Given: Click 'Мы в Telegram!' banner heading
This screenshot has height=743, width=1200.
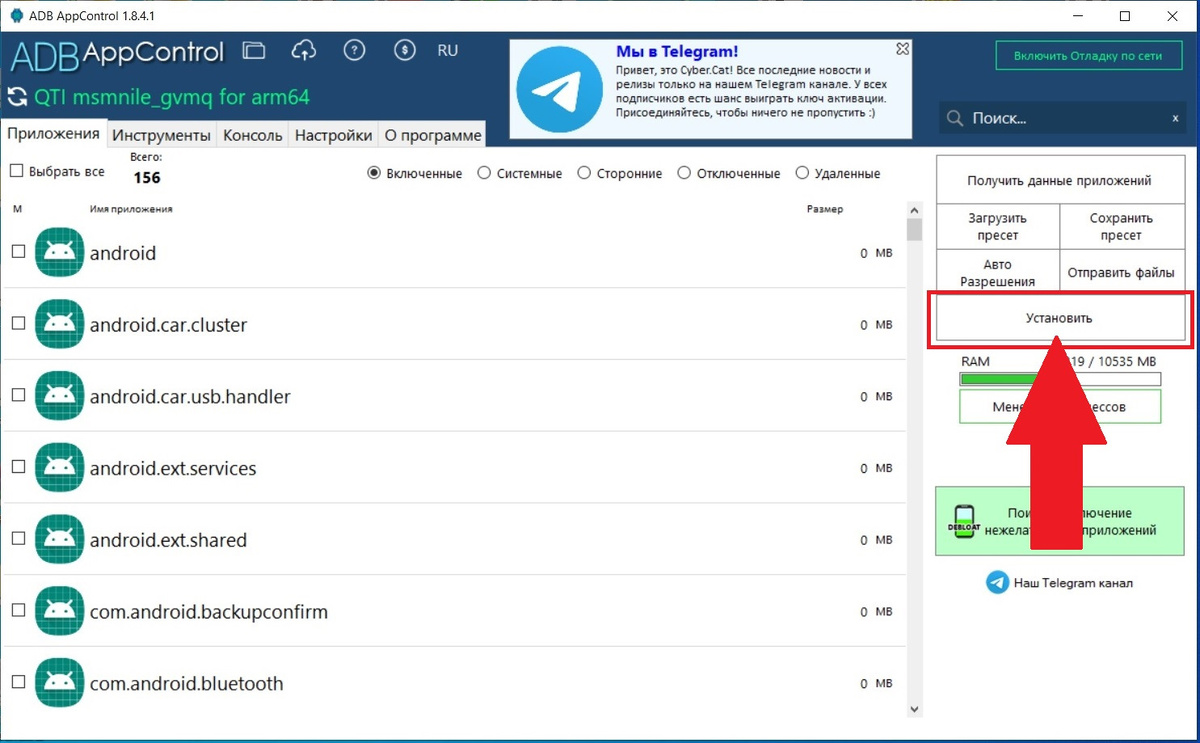Looking at the screenshot, I should 677,51.
